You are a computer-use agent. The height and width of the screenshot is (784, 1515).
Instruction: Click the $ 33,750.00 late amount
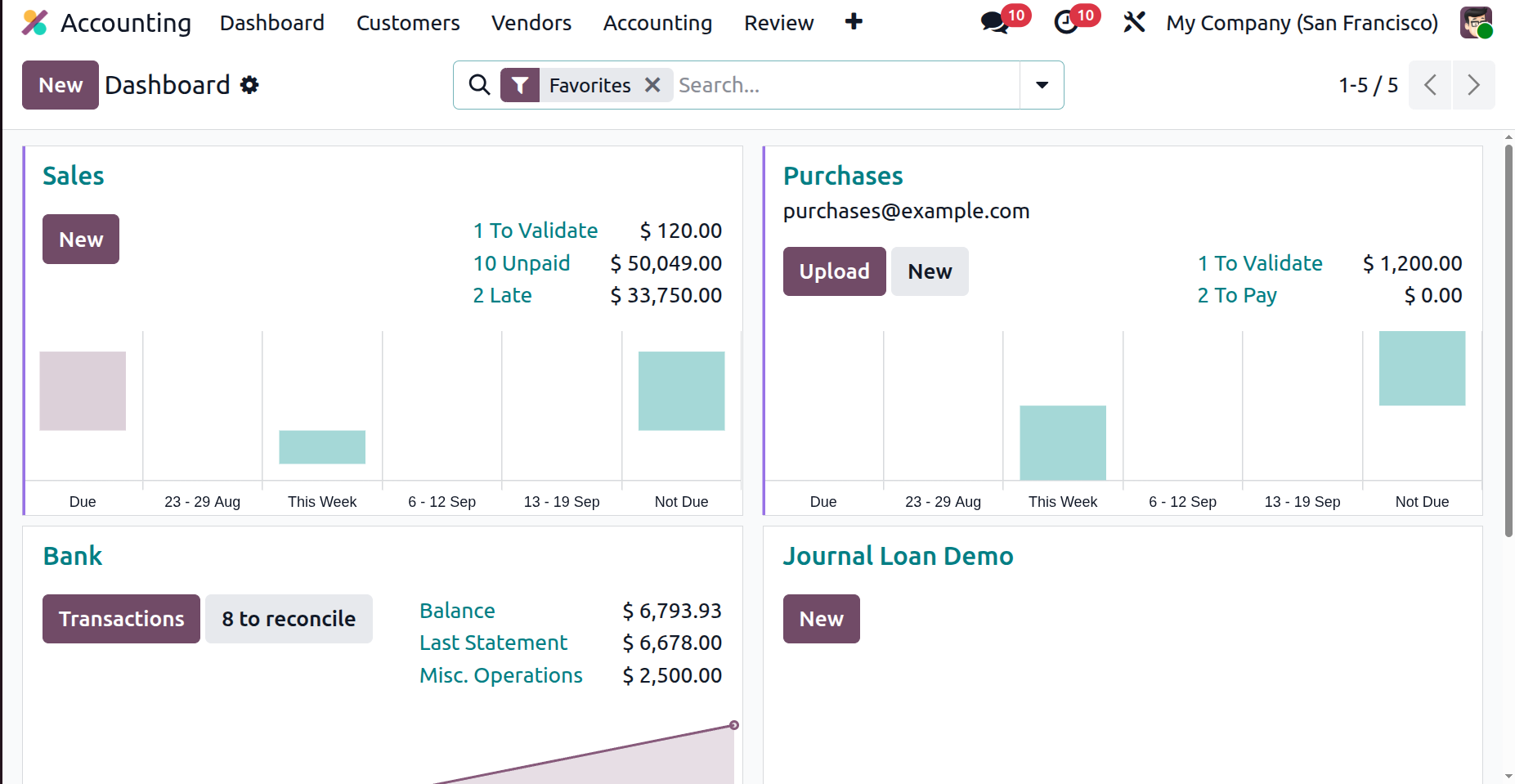pyautogui.click(x=666, y=295)
